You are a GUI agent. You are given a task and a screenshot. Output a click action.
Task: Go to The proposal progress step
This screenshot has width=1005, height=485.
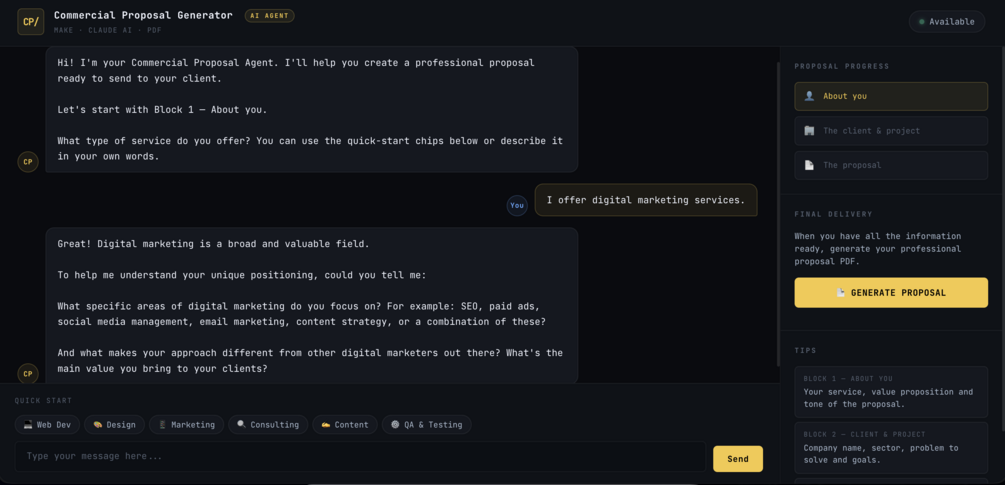pos(891,165)
